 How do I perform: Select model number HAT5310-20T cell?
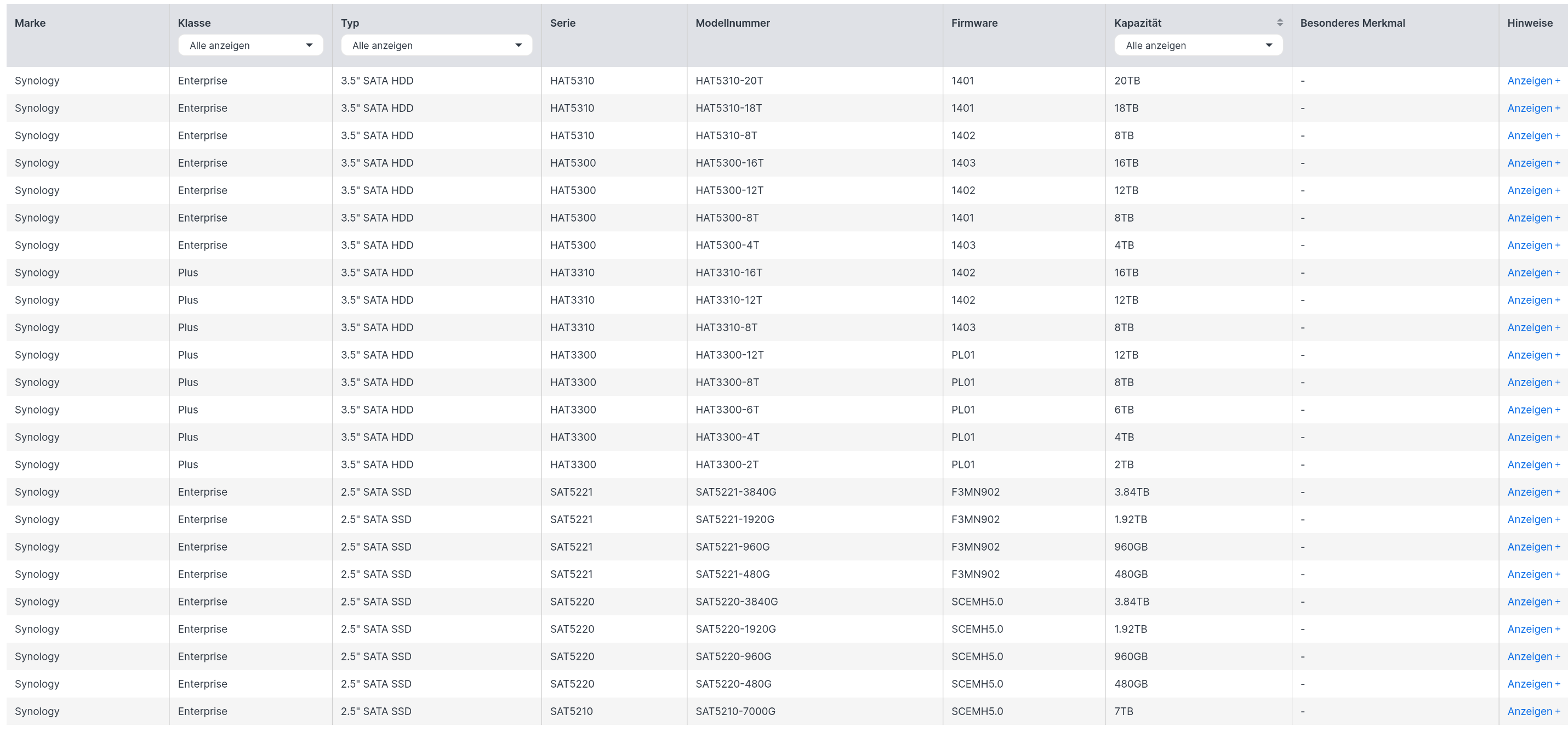coord(729,81)
